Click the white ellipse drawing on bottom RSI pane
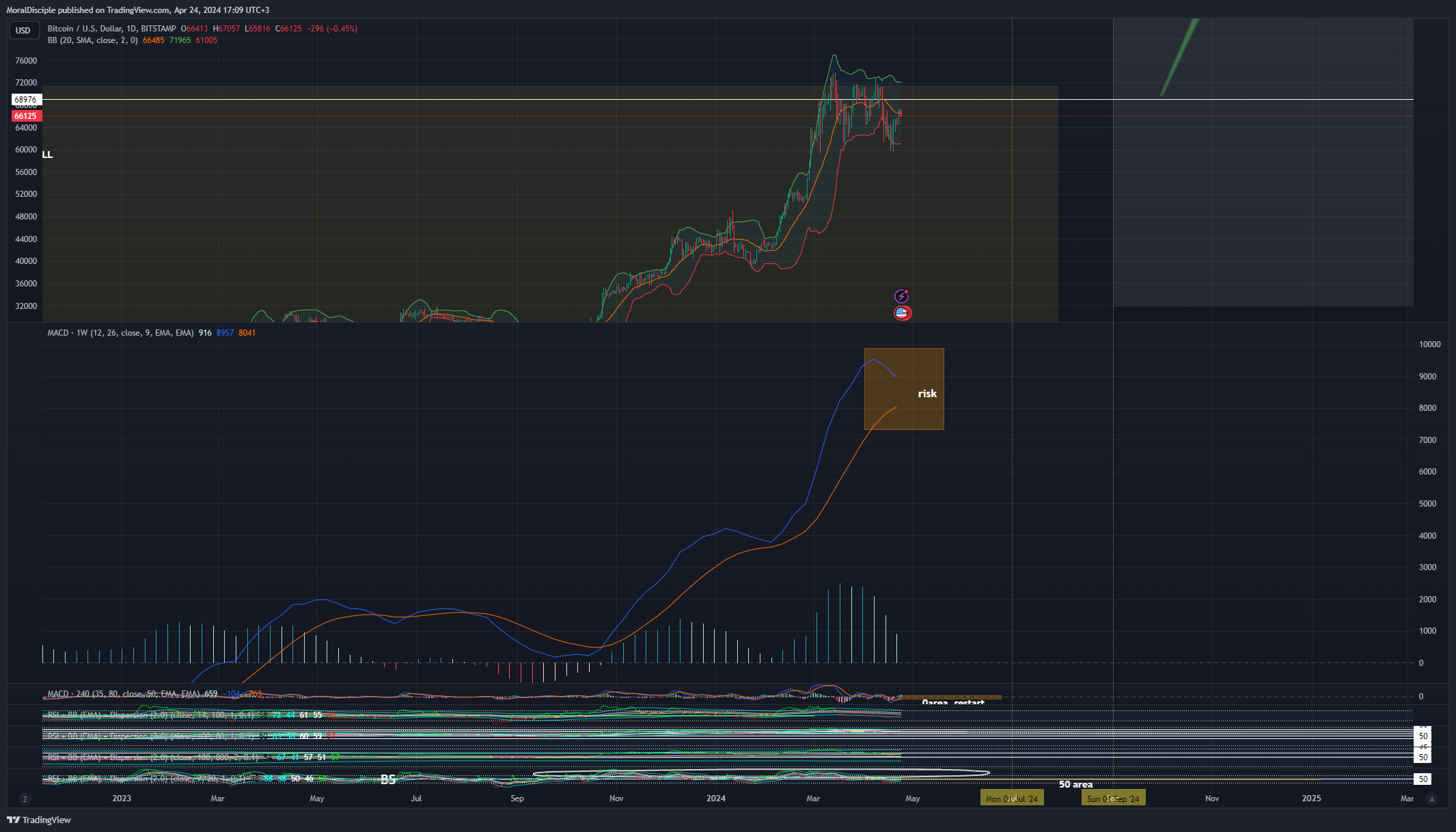The image size is (1456, 832). click(760, 774)
